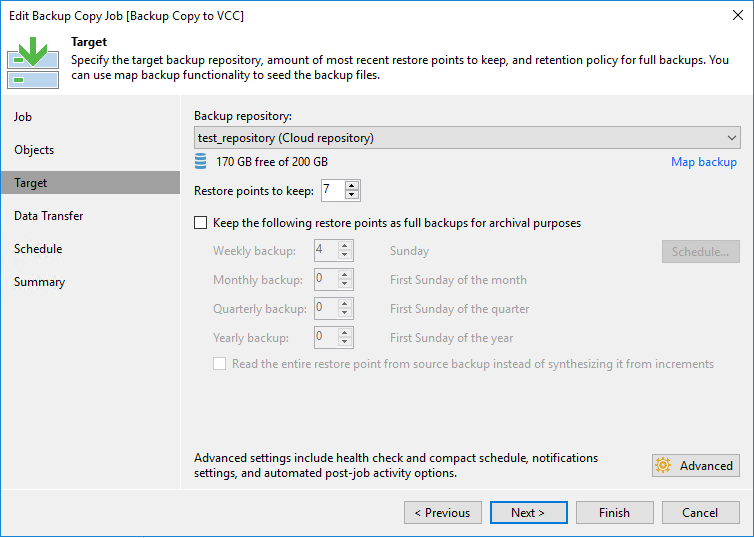The height and width of the screenshot is (538, 754).
Task: Open the Schedule... button for archival backups
Action: click(x=701, y=251)
